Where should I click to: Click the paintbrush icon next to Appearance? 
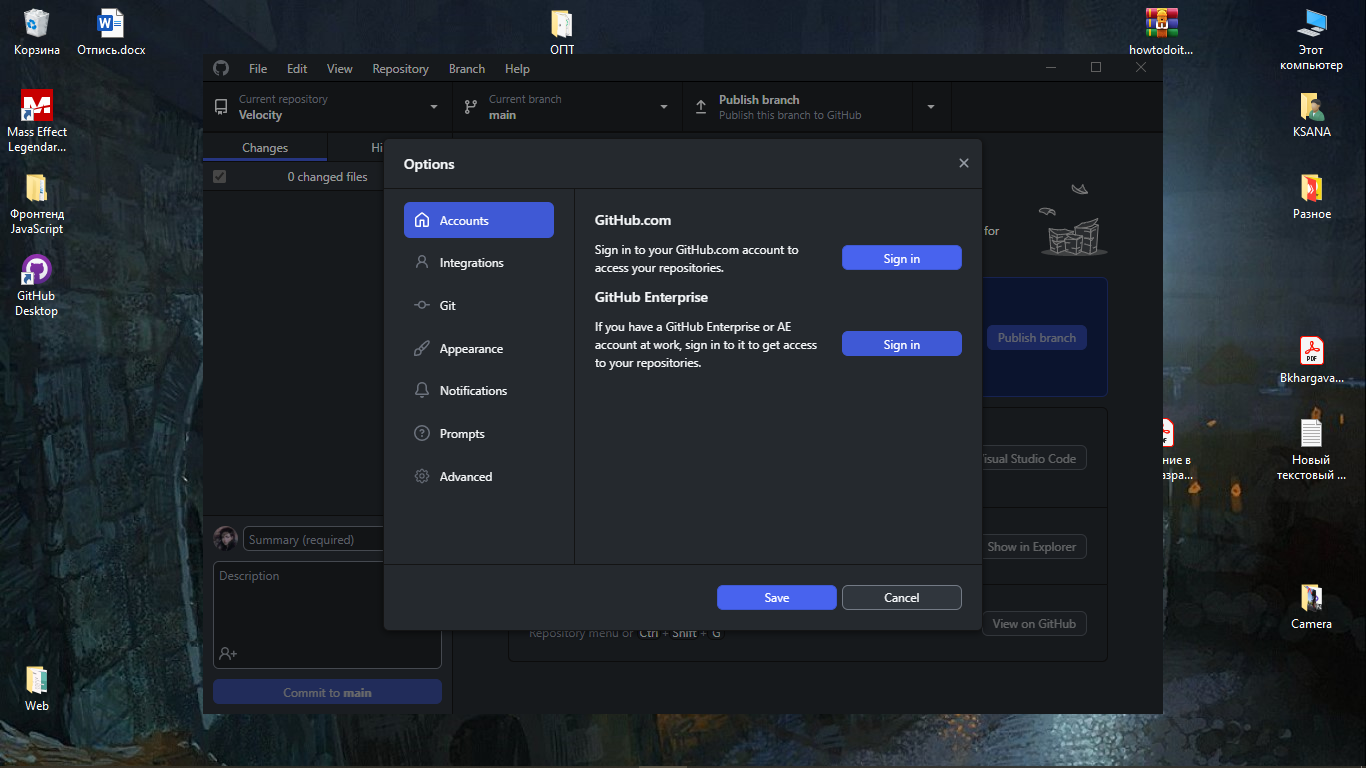pos(422,348)
